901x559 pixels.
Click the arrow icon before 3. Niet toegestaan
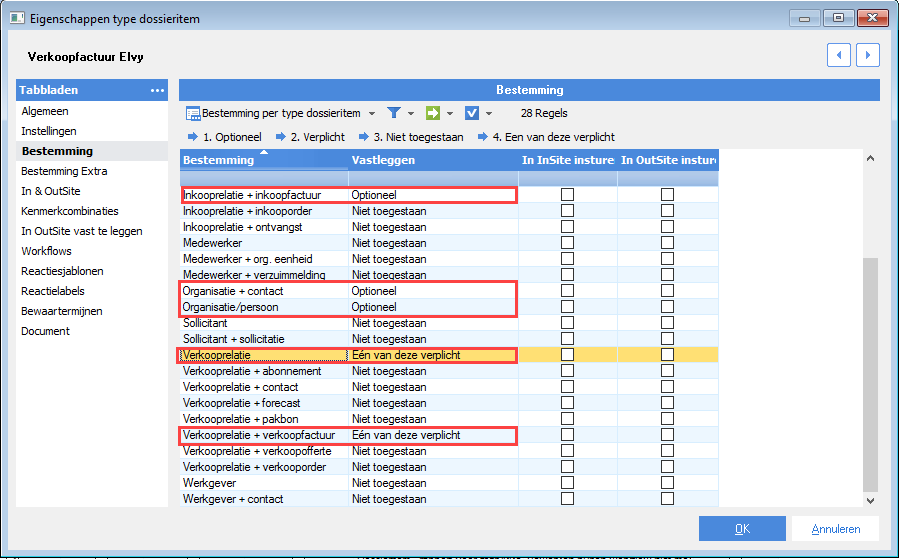point(364,137)
